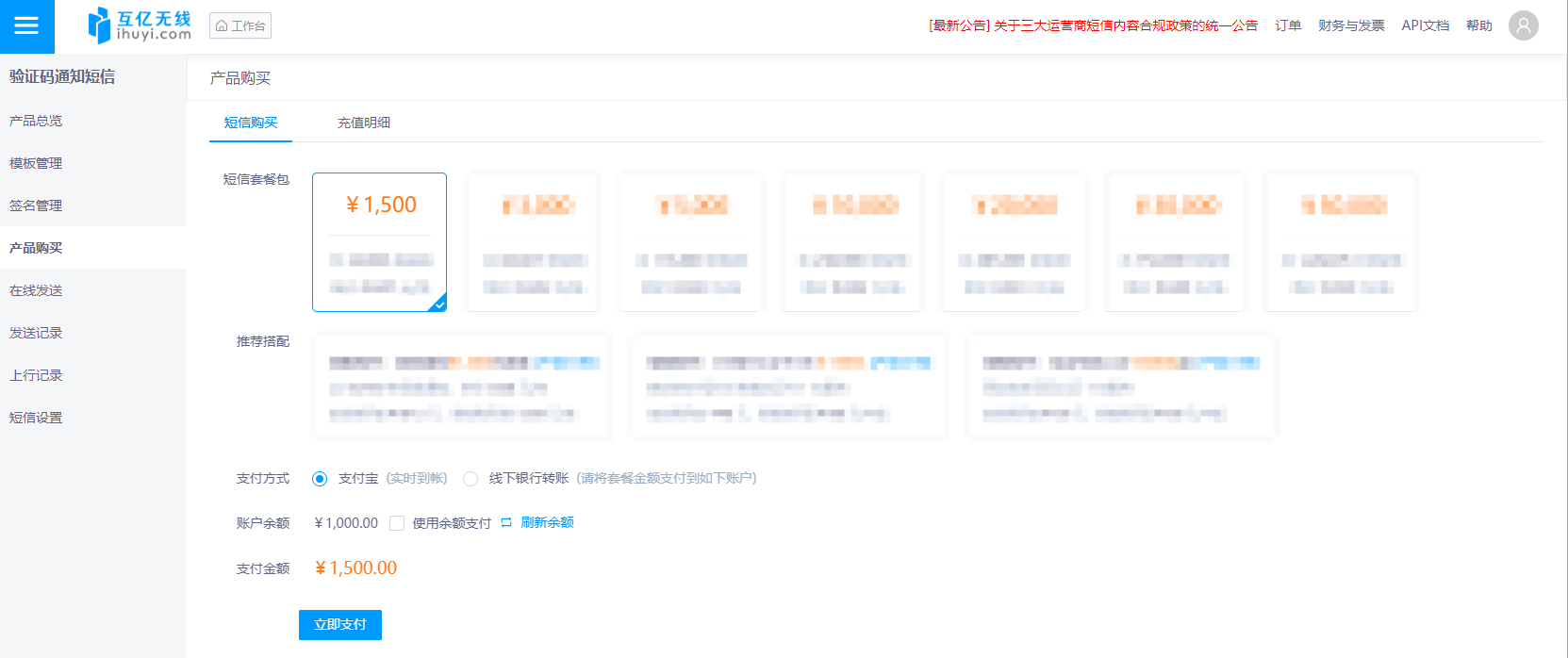Viewport: 1568px width, 658px height.
Task: Open 模板管理 in sidebar
Action: (x=36, y=163)
